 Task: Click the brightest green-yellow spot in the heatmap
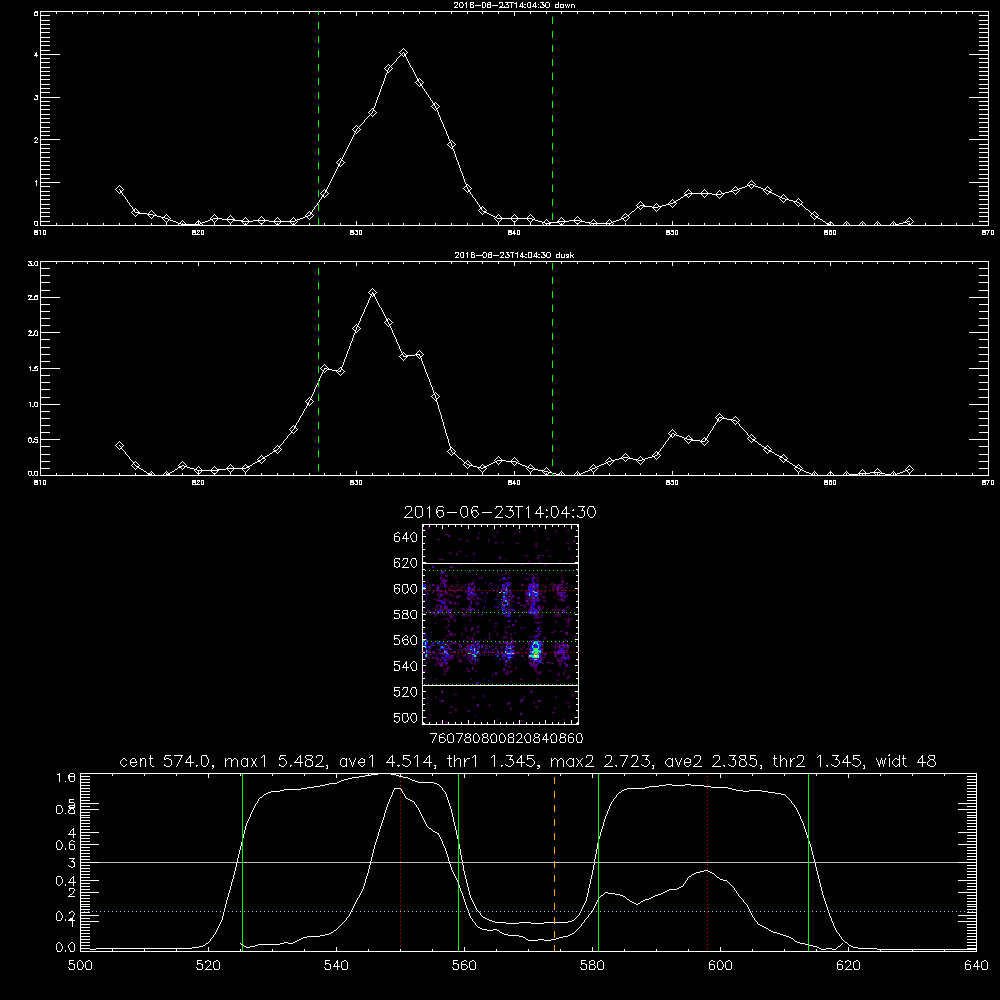click(536, 652)
